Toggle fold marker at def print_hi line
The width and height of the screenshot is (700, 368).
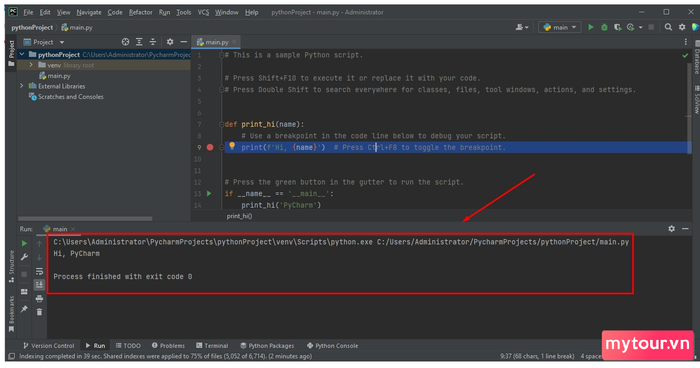coord(221,125)
